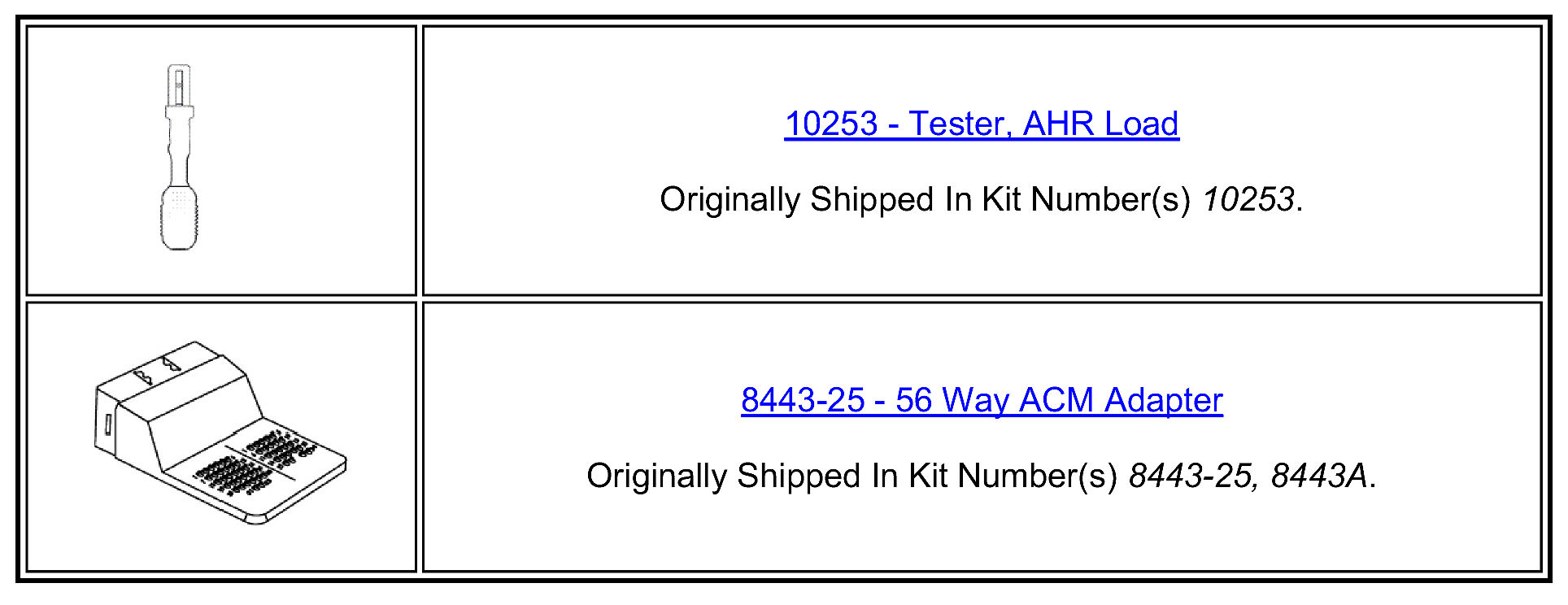Open the "10253 - Tester, AHR Load" link

pyautogui.click(x=981, y=124)
